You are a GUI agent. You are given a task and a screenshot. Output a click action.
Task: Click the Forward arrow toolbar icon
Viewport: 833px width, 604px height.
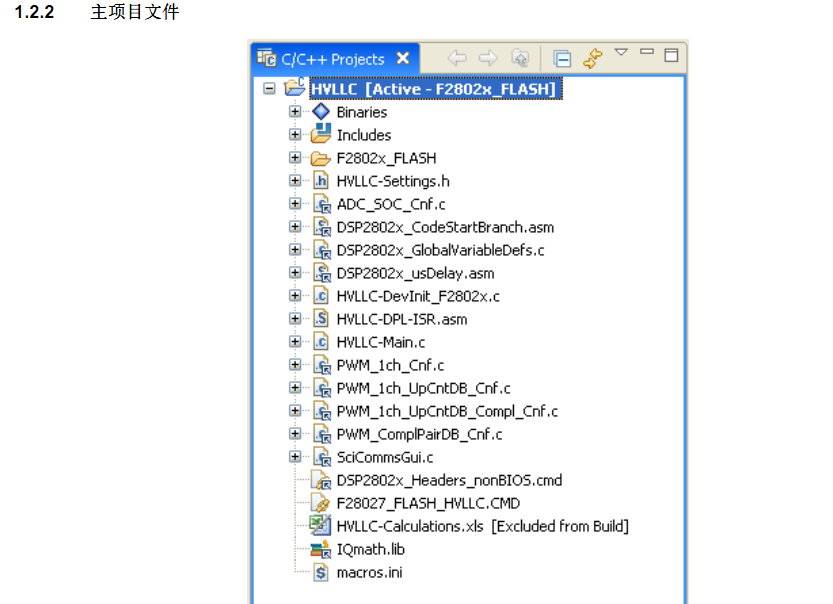(488, 58)
